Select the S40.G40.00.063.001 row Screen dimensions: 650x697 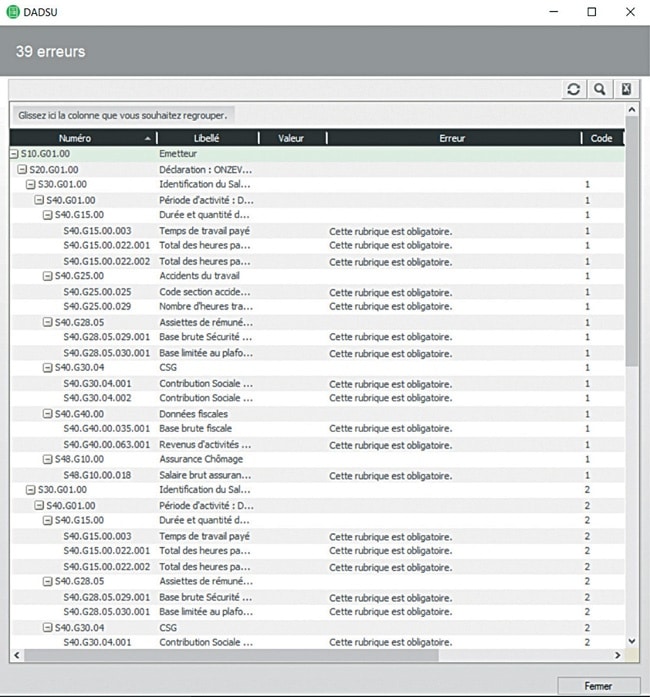pyautogui.click(x=317, y=445)
